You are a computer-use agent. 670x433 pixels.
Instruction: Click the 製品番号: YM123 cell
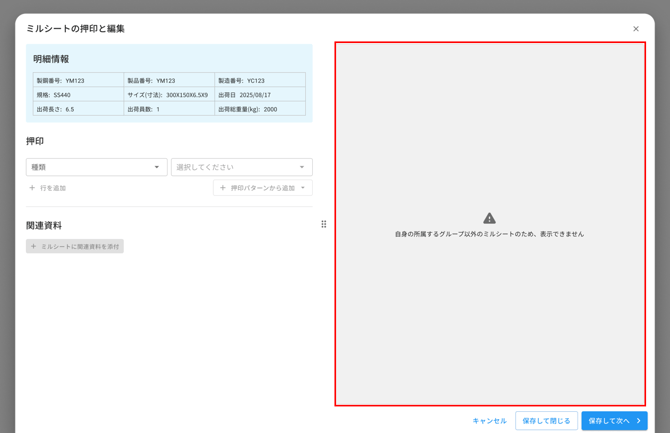point(169,80)
